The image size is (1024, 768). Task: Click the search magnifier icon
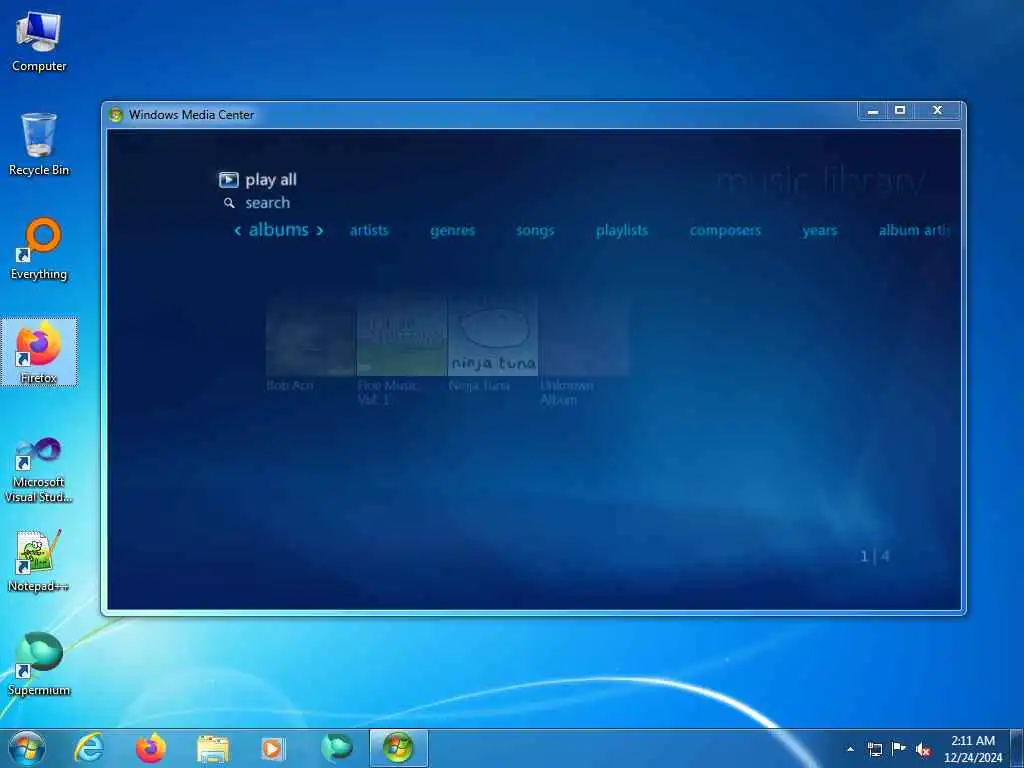229,203
